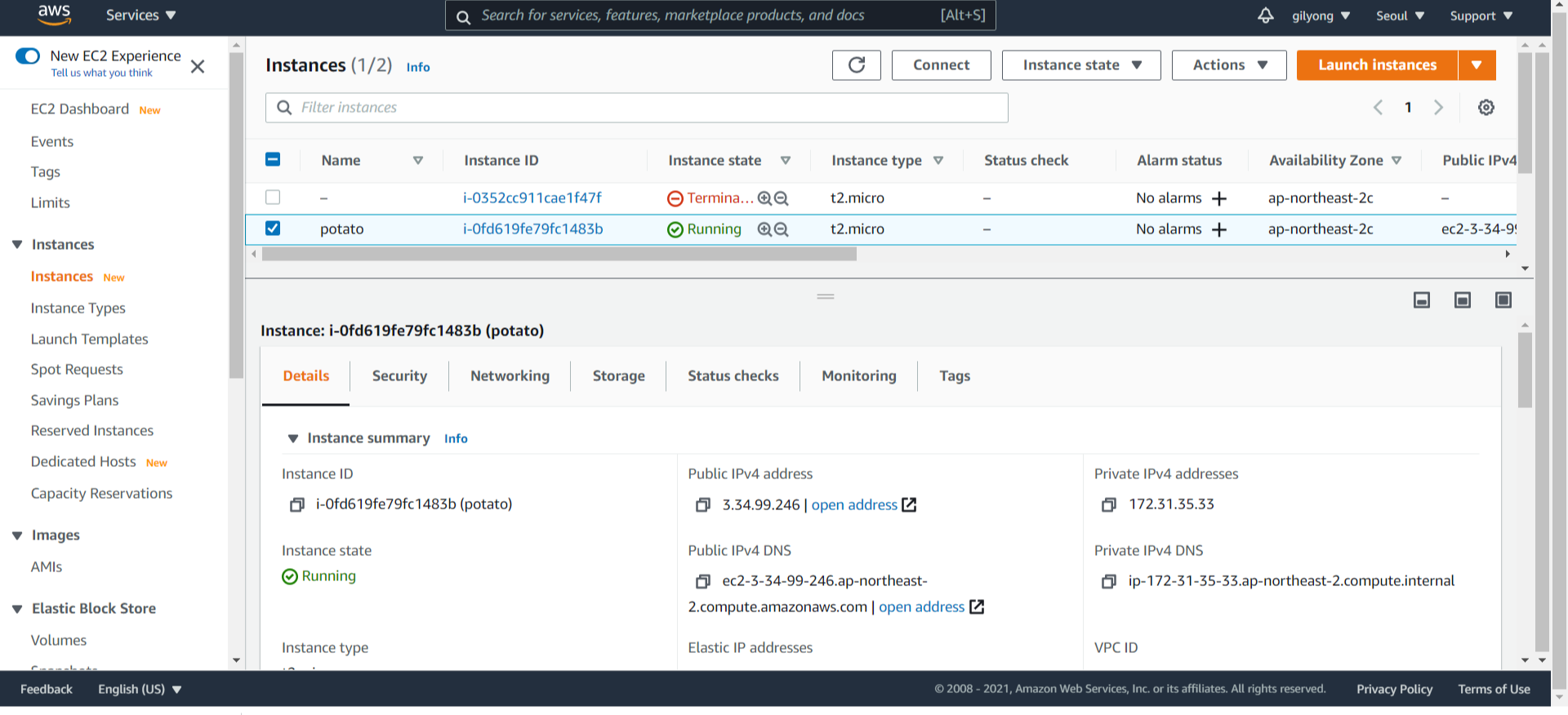Image resolution: width=1568 pixels, height=715 pixels.
Task: Open table preferences gear icon
Action: (1486, 108)
